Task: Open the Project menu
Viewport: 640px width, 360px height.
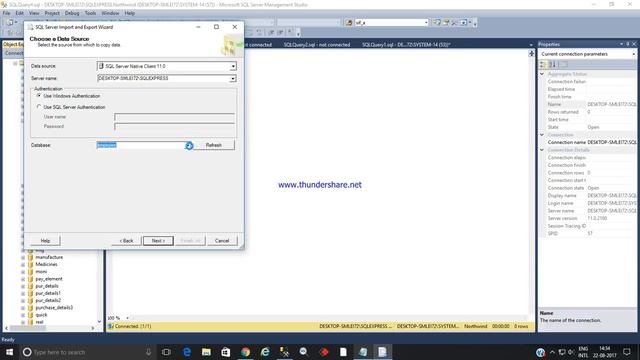Action: [x=52, y=13]
